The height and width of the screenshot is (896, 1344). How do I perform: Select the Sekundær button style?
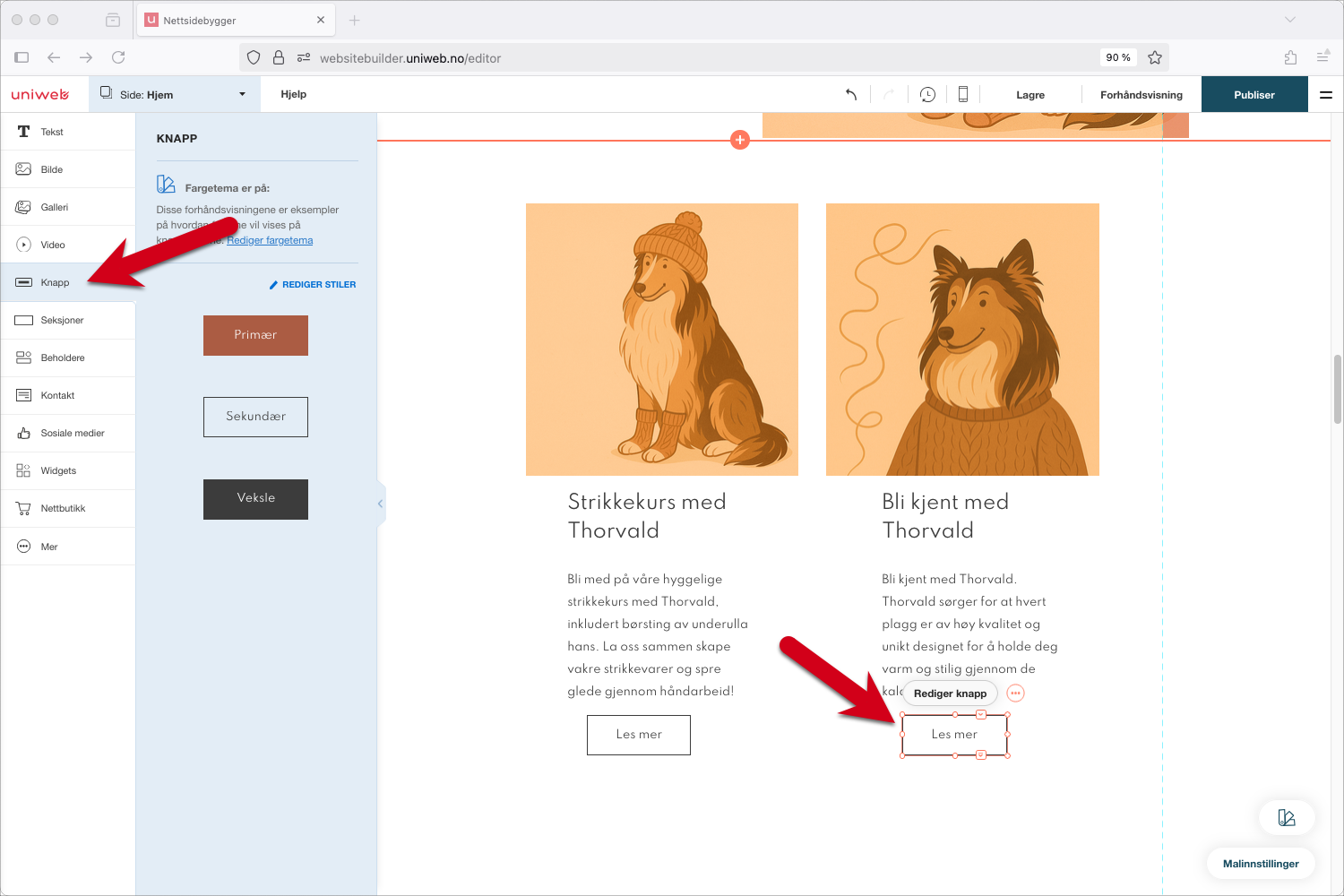tap(255, 417)
